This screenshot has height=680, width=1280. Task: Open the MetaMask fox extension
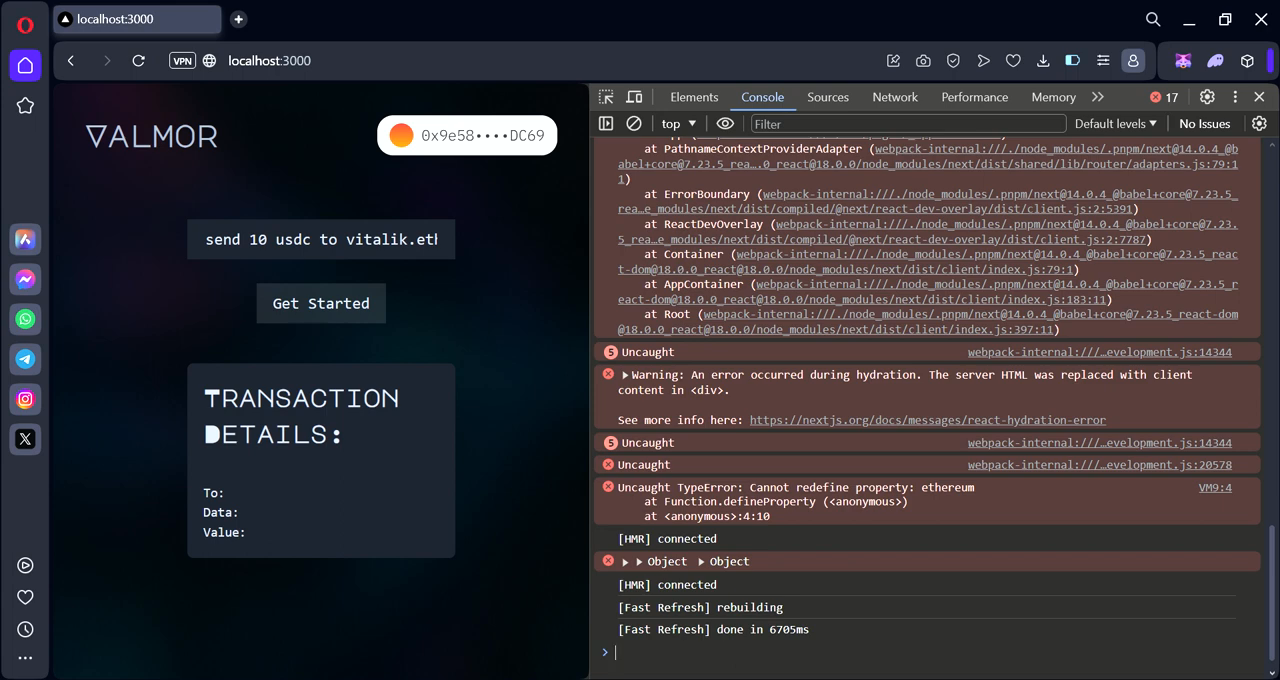(x=1183, y=61)
